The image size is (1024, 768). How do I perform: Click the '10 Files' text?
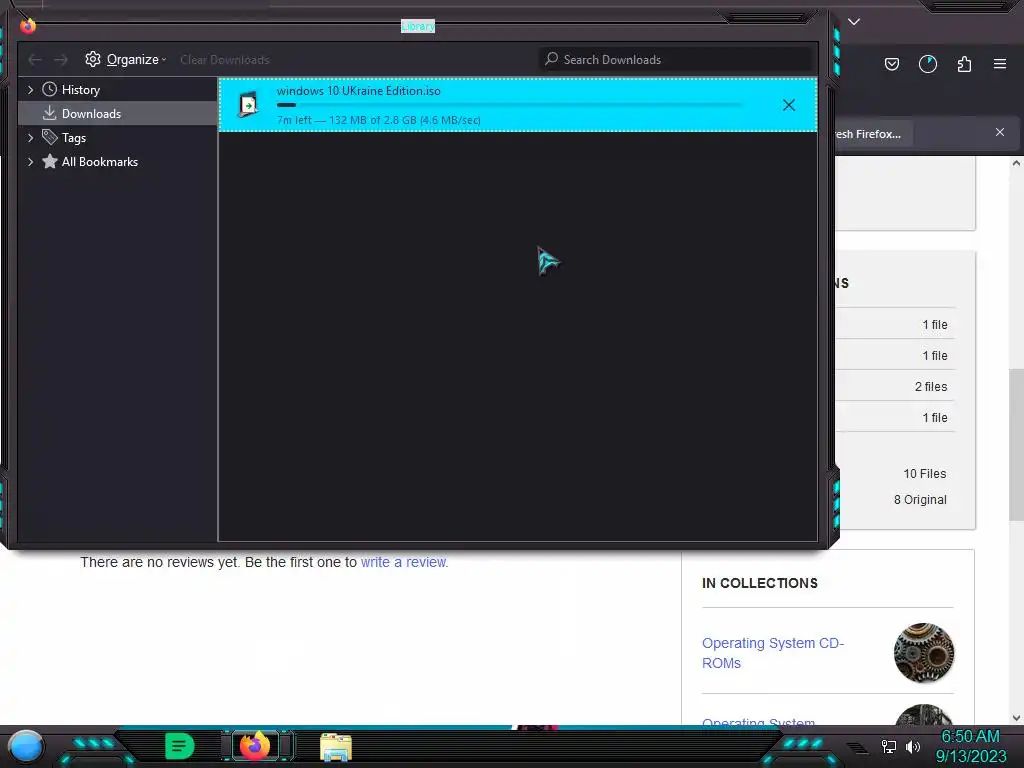click(x=924, y=474)
